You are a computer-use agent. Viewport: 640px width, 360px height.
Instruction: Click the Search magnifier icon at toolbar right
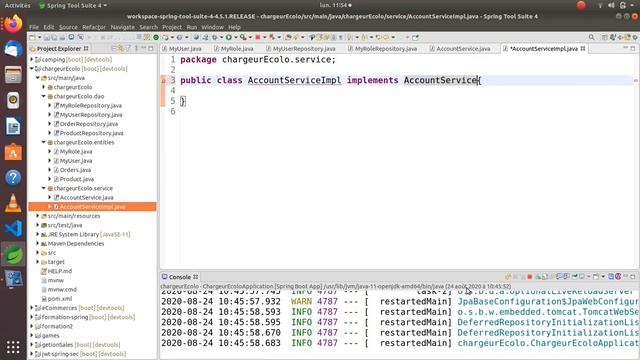pos(591,38)
